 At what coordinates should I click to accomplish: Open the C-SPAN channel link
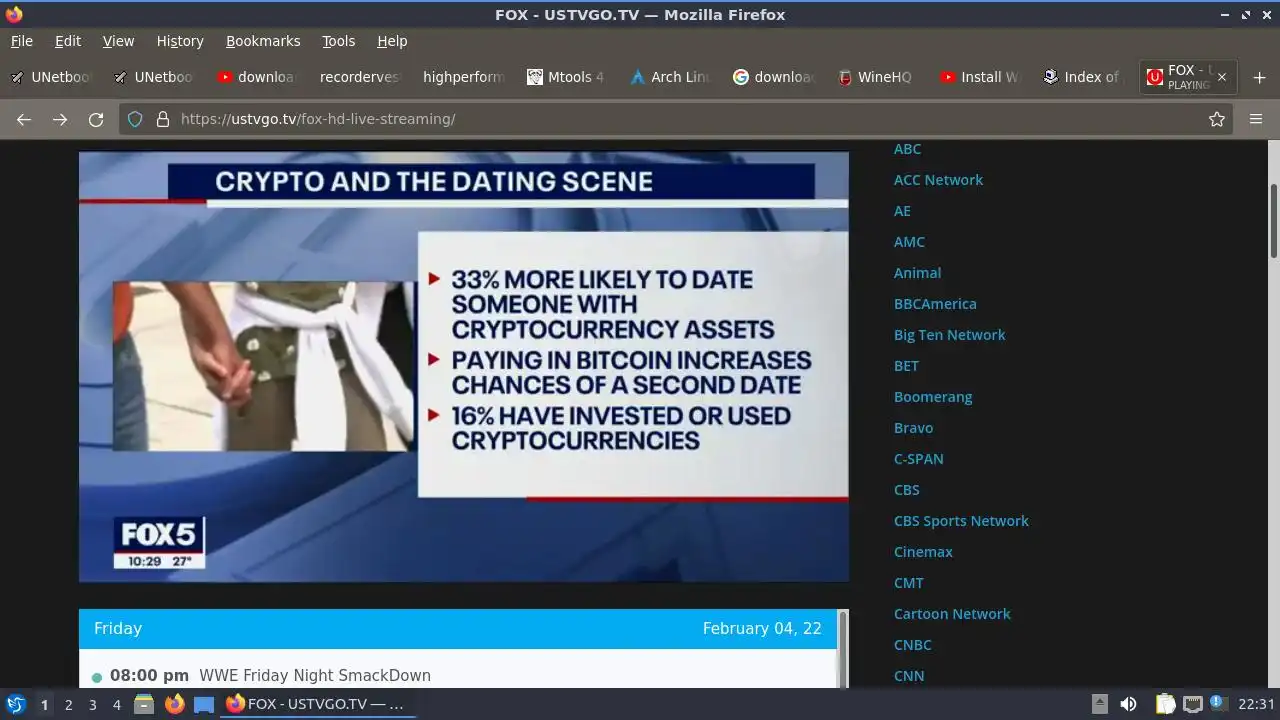click(918, 459)
